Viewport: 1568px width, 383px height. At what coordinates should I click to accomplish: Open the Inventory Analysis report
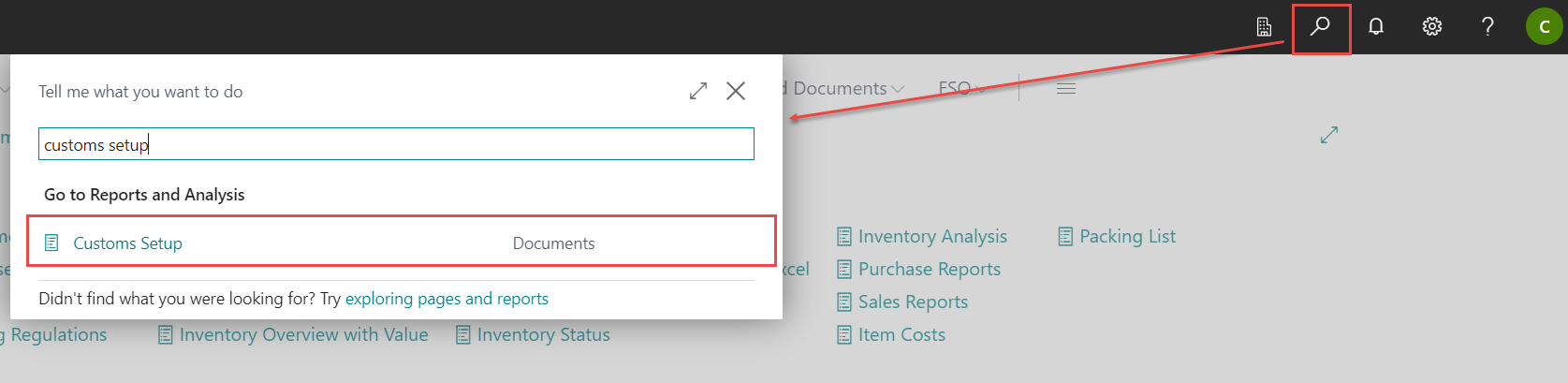[931, 237]
